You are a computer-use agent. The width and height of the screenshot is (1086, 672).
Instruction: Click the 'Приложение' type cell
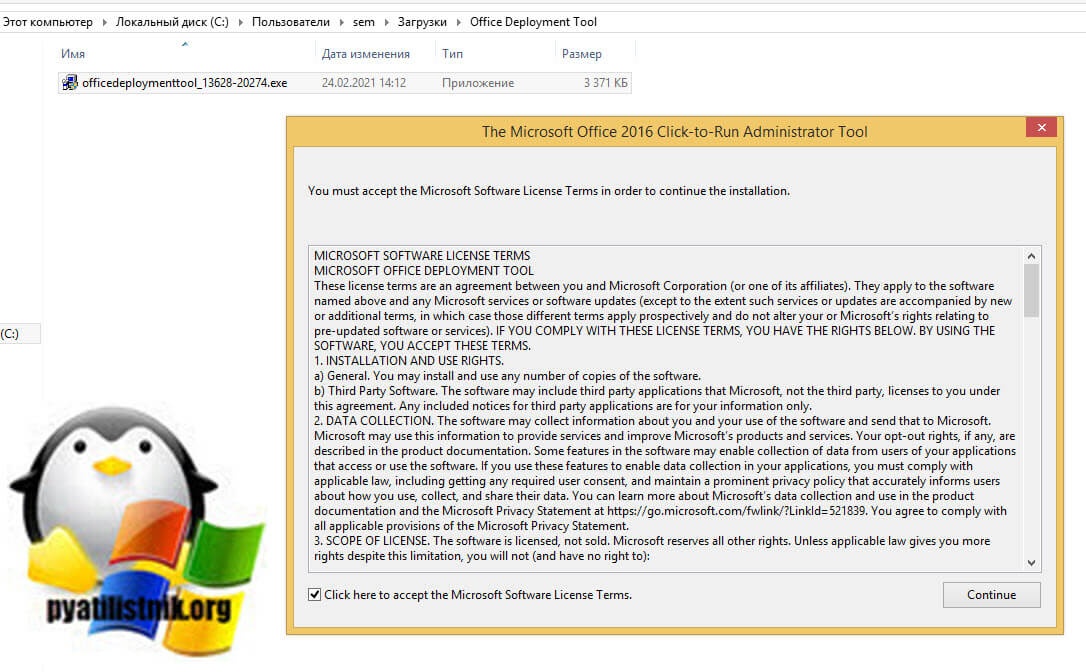(x=478, y=82)
